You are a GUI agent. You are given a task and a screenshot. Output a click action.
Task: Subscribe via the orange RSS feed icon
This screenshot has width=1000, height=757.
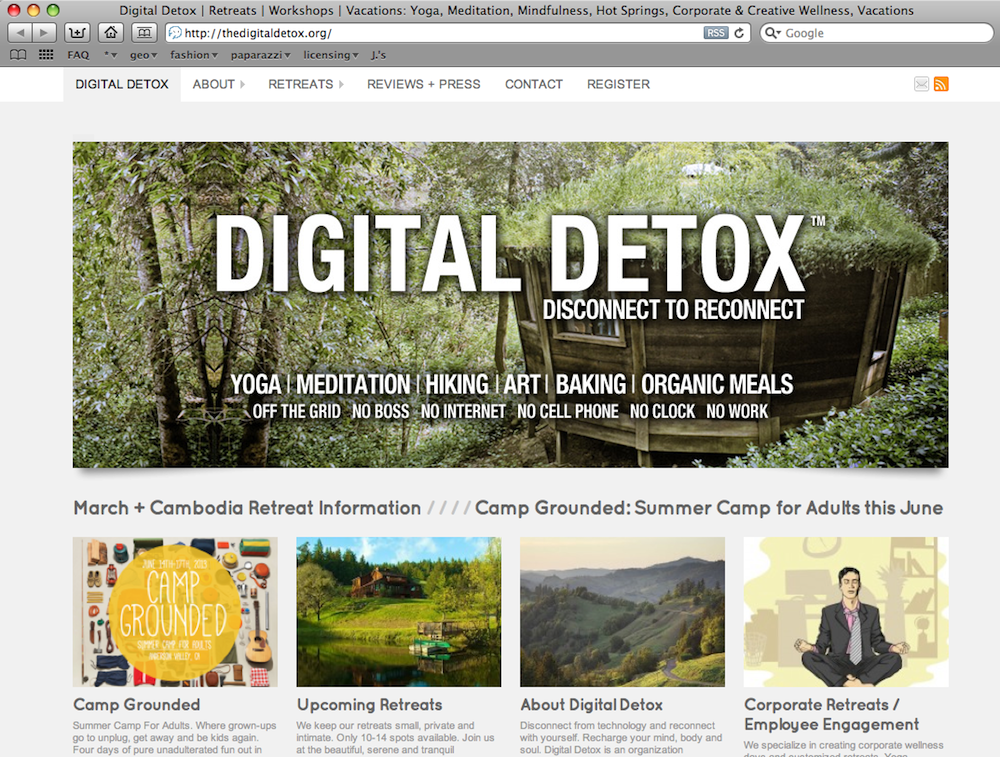coord(941,84)
